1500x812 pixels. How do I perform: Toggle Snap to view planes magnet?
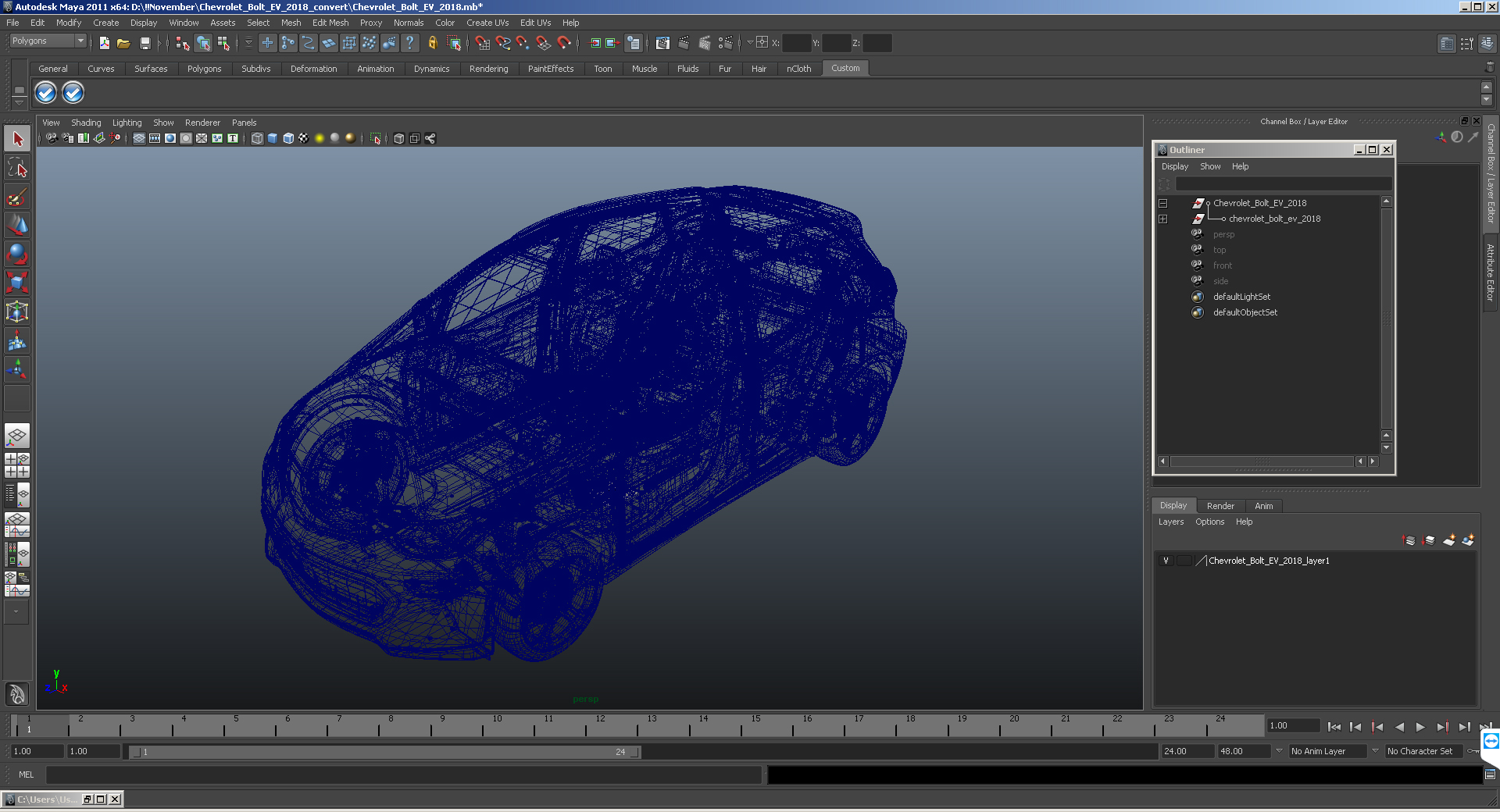(544, 43)
